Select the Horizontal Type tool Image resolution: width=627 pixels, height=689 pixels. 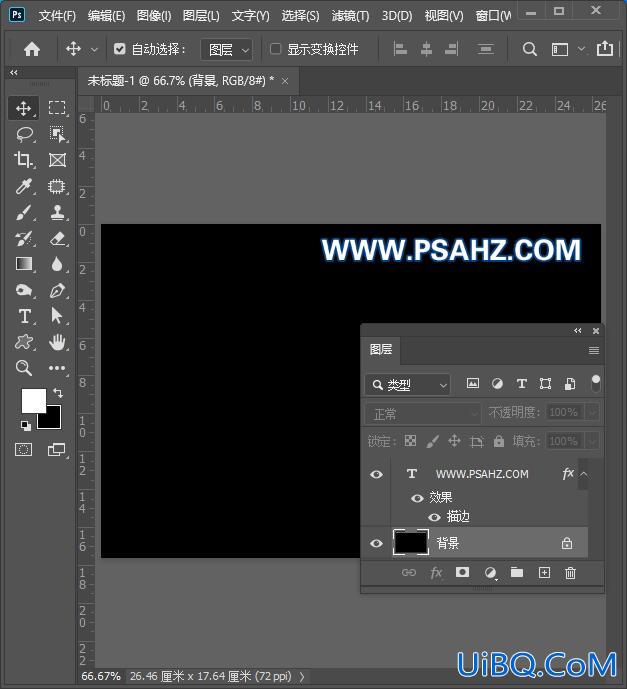[25, 316]
